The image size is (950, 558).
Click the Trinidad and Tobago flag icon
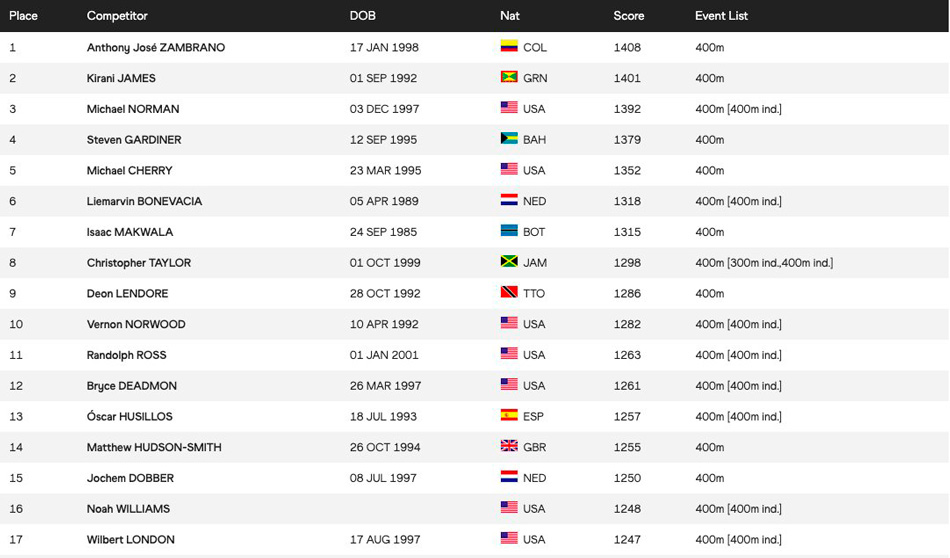[x=509, y=293]
